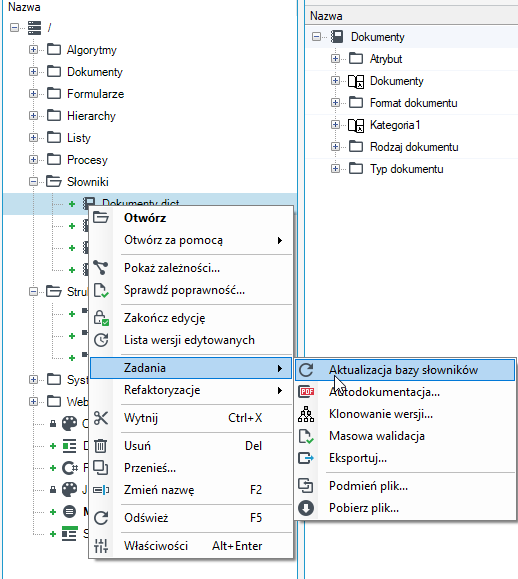Expand the Listy folder node
This screenshot has width=518, height=579.
[x=33, y=137]
